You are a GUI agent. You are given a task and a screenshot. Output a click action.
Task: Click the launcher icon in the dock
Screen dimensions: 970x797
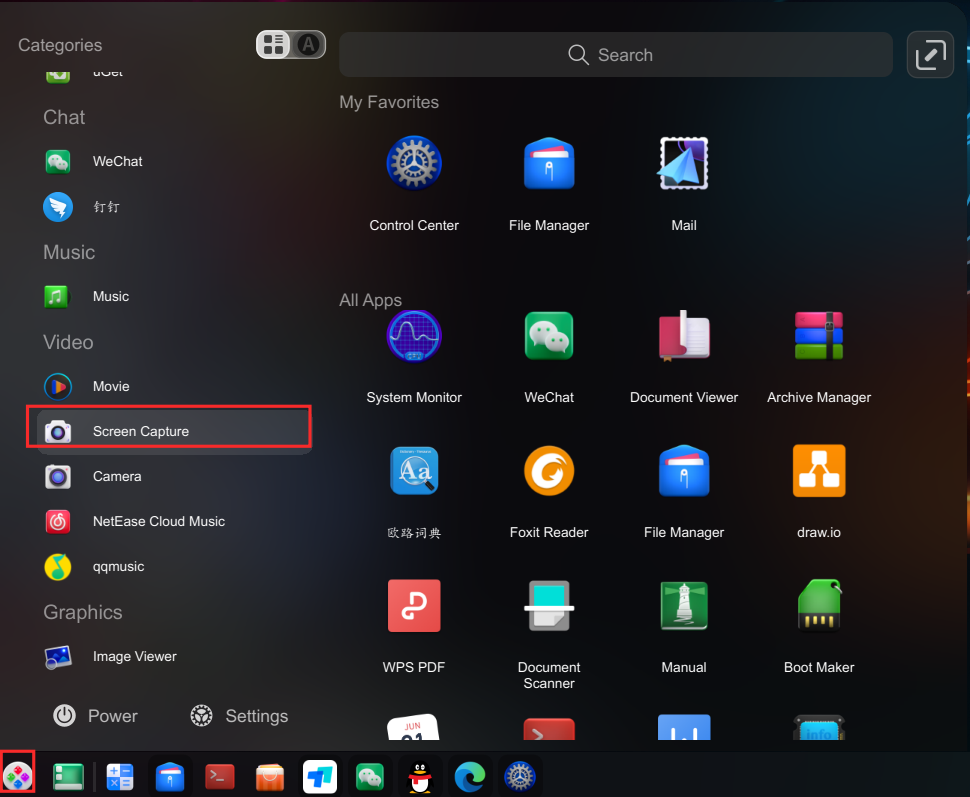point(17,776)
